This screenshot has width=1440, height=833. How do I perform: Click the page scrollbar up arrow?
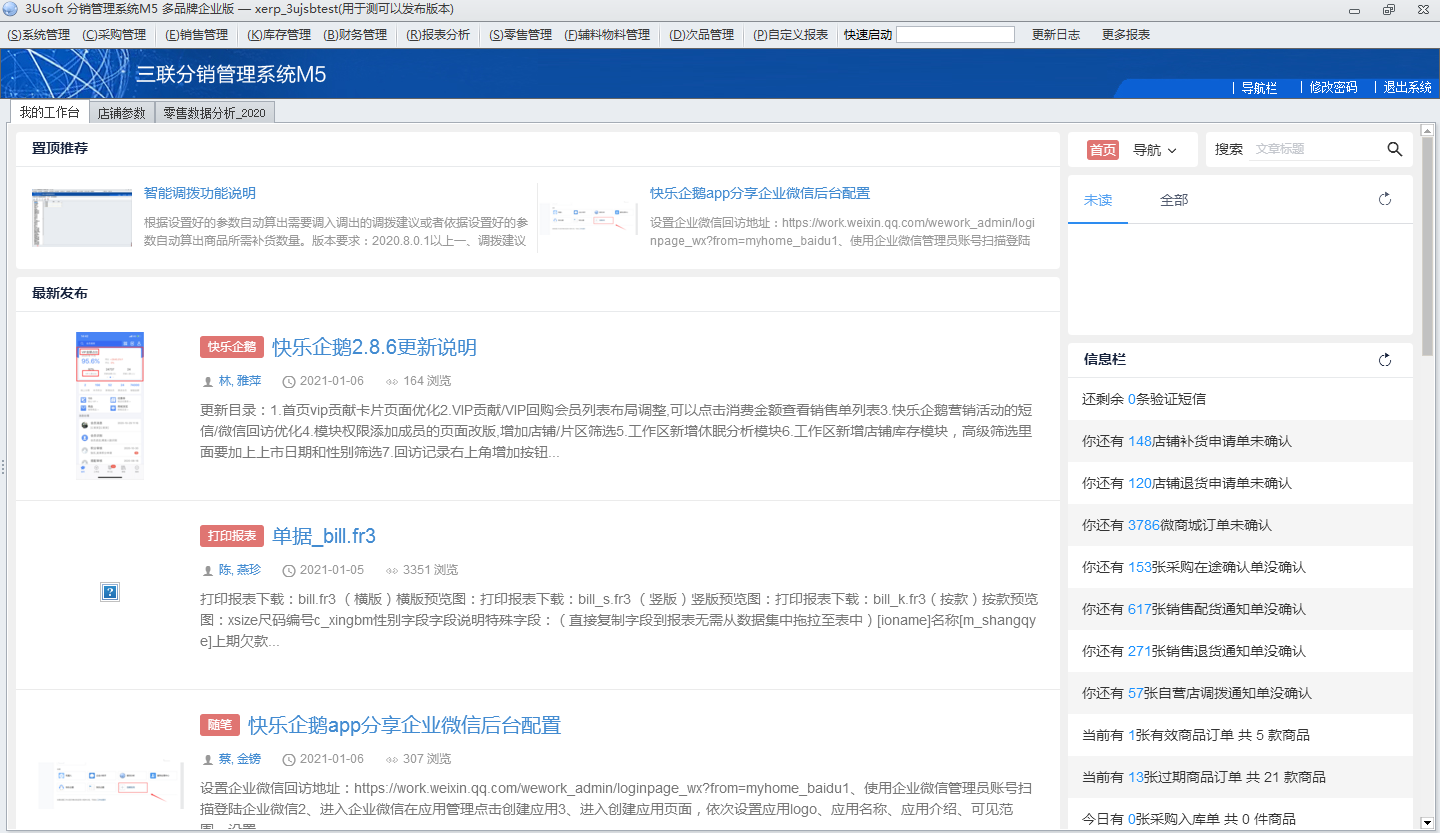point(1427,129)
